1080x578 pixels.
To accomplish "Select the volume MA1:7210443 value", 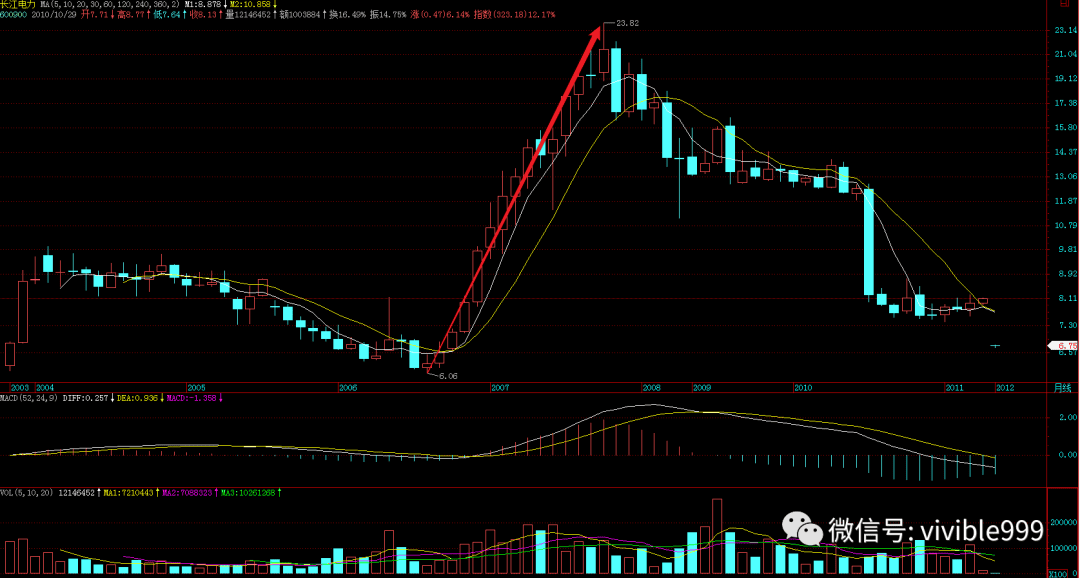I will click(x=128, y=493).
